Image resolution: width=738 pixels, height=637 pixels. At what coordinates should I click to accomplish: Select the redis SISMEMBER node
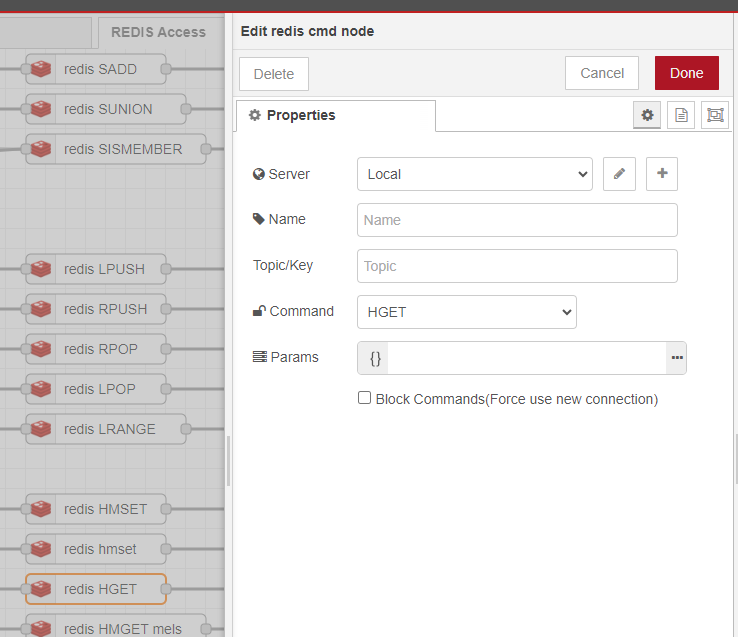pos(116,149)
